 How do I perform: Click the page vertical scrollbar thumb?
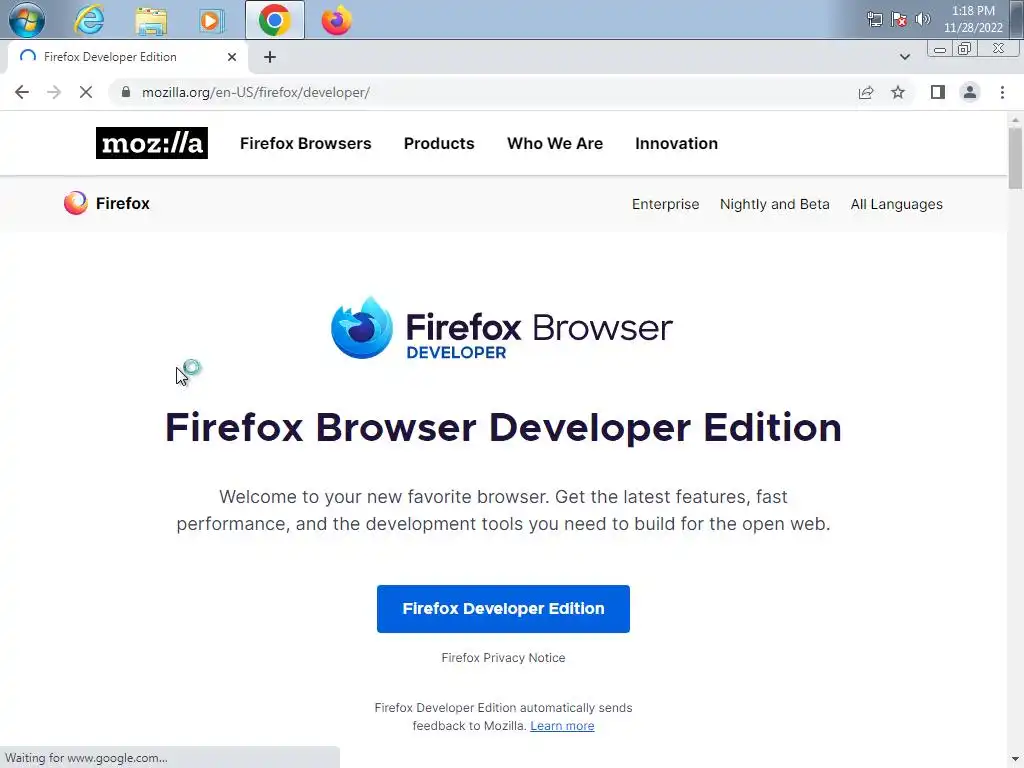1015,158
